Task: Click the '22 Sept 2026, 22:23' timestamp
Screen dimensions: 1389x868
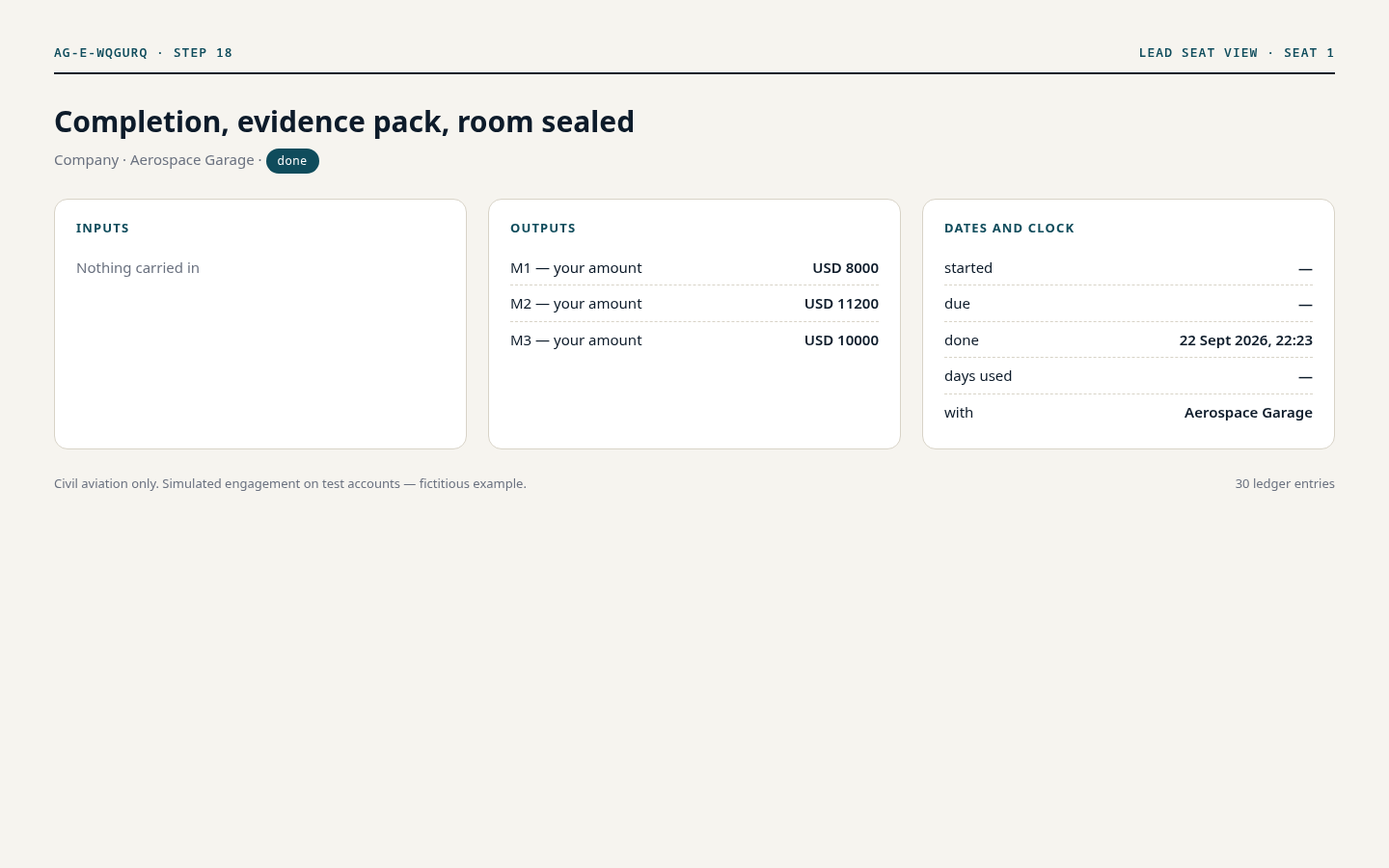Action: point(1245,340)
